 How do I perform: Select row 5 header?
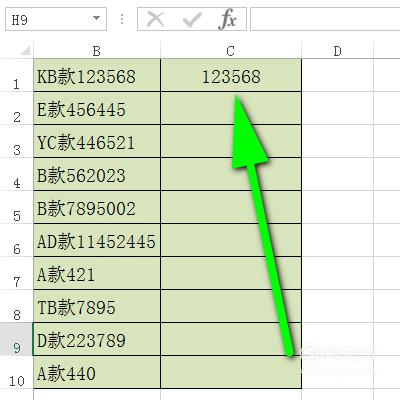(x=16, y=207)
